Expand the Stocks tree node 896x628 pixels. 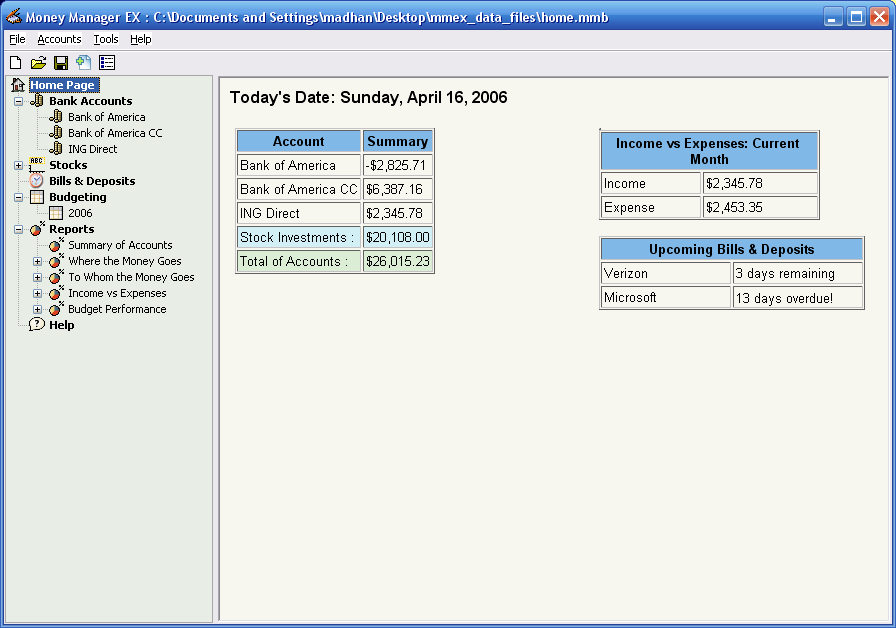pyautogui.click(x=18, y=165)
